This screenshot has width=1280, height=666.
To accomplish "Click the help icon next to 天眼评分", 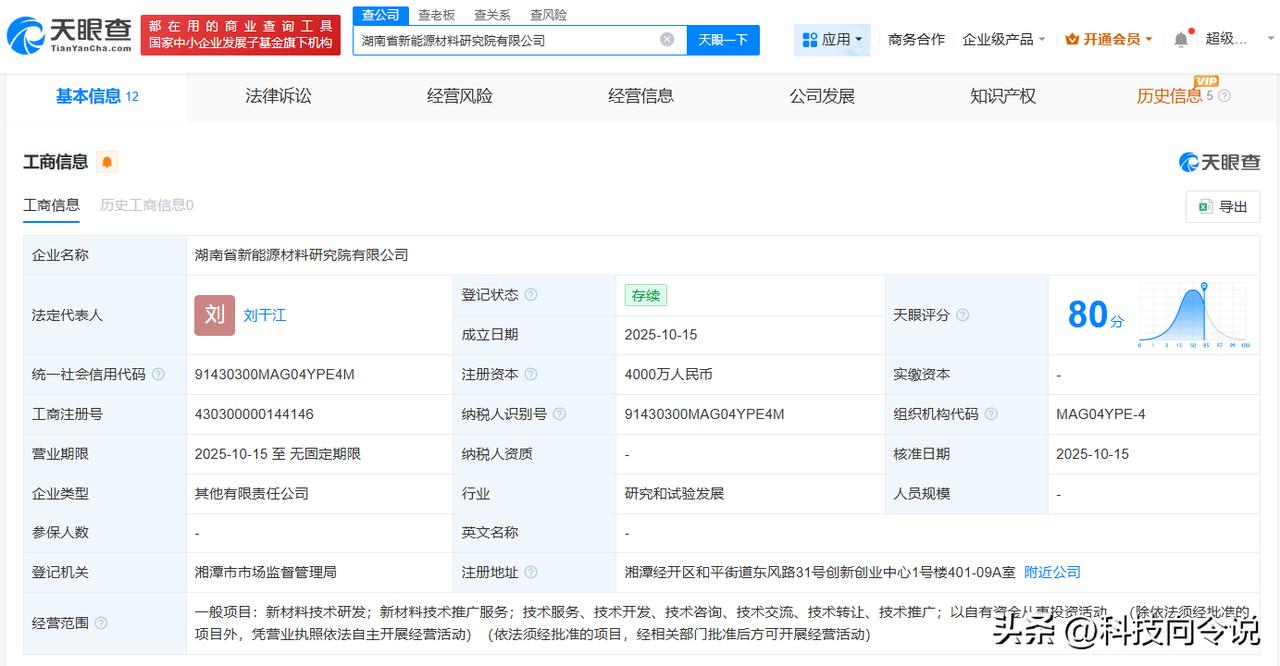I will tap(962, 315).
